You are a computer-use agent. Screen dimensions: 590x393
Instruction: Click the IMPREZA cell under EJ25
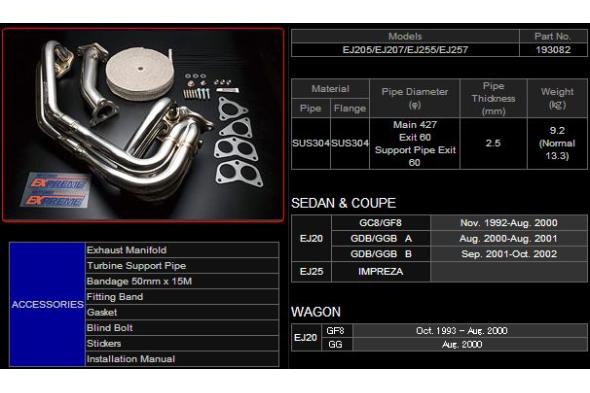(380, 271)
